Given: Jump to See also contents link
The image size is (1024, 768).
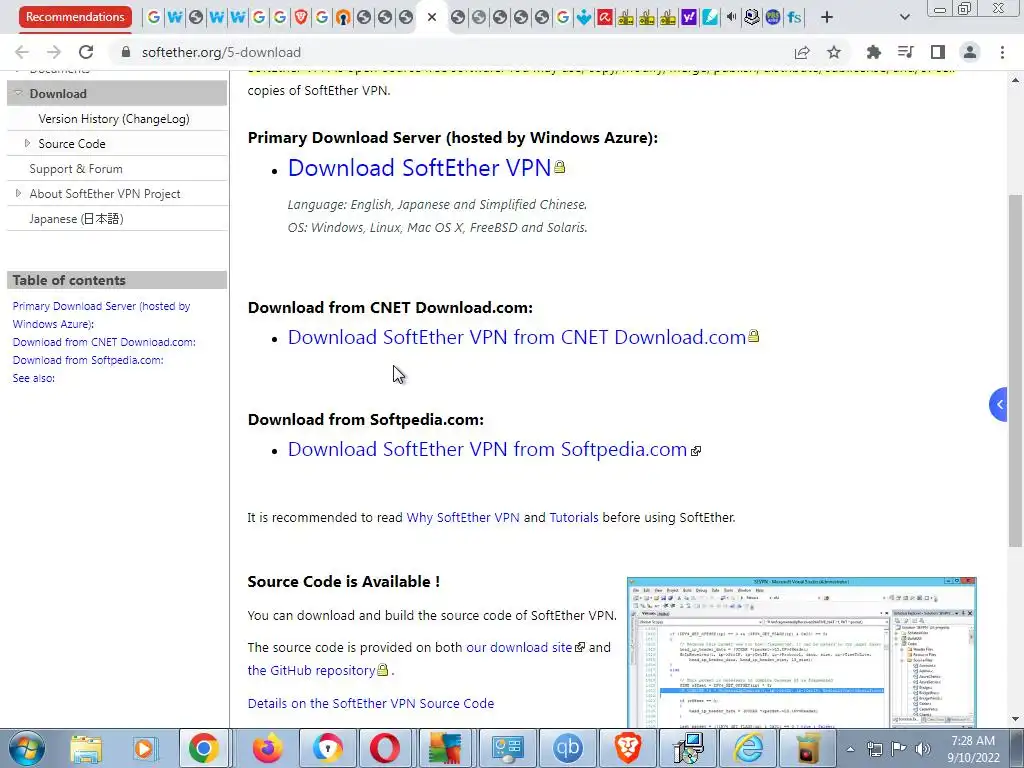Looking at the screenshot, I should 33,378.
